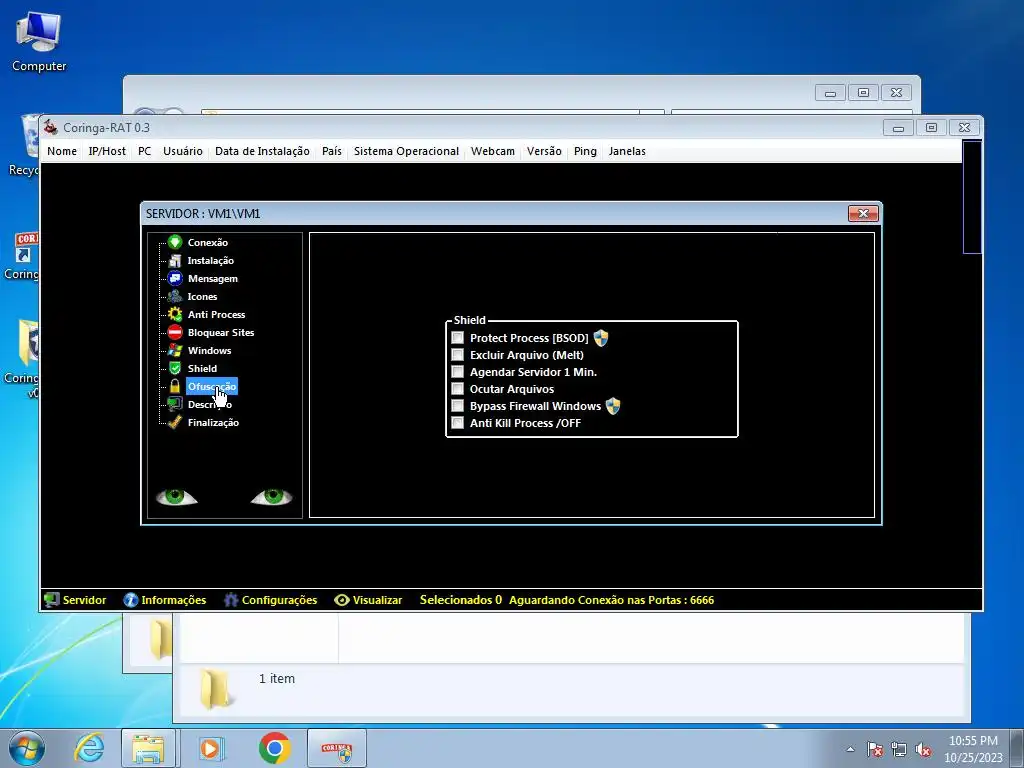Viewport: 1024px width, 768px height.
Task: Select the Ofuscação padlock icon
Action: pyautogui.click(x=174, y=387)
